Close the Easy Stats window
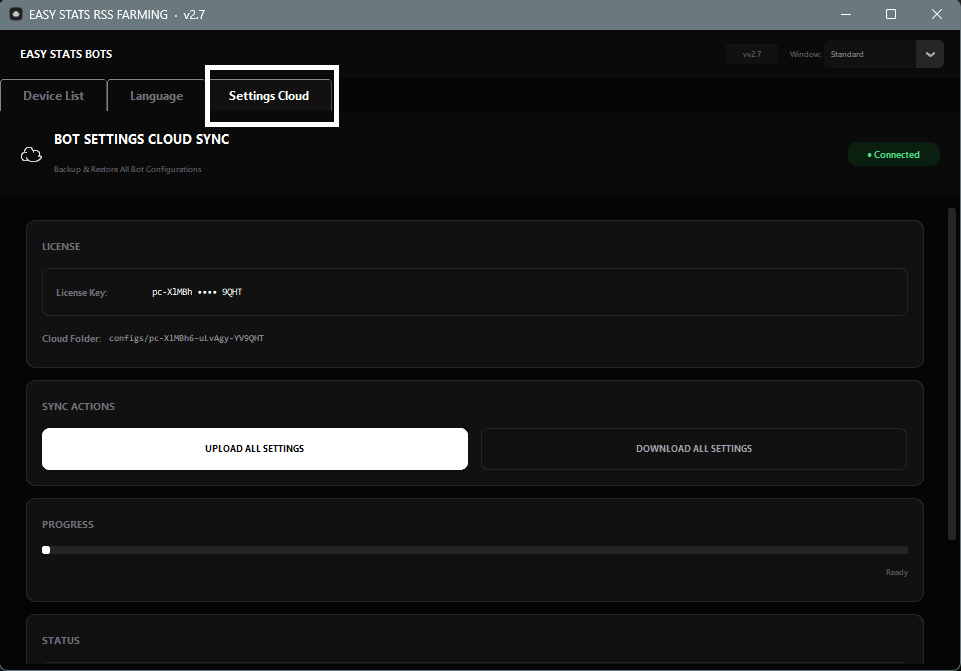This screenshot has height=671, width=961. tap(936, 14)
